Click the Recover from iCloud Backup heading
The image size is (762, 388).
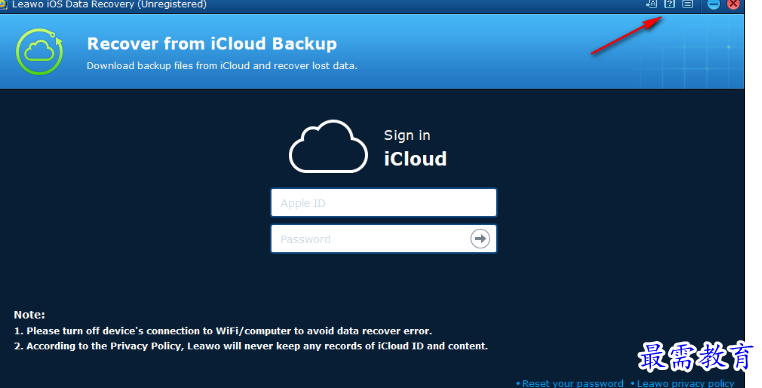pos(211,44)
